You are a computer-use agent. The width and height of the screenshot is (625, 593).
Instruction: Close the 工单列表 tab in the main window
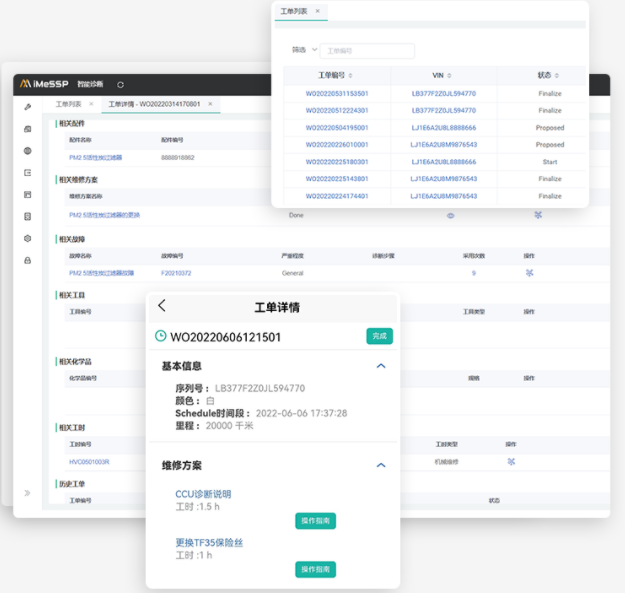(91, 104)
